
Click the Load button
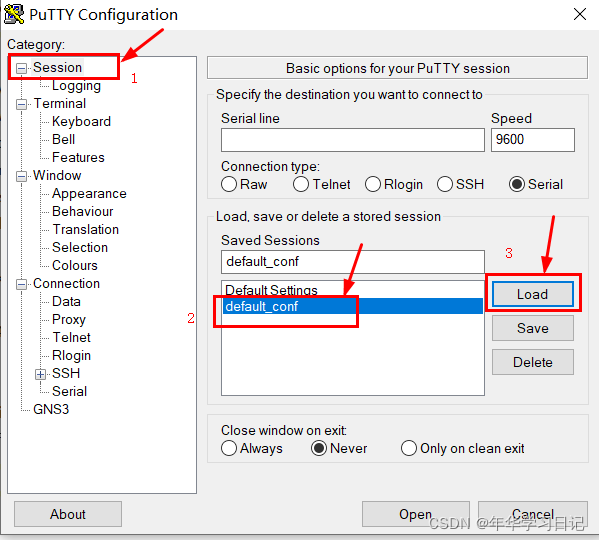(533, 294)
